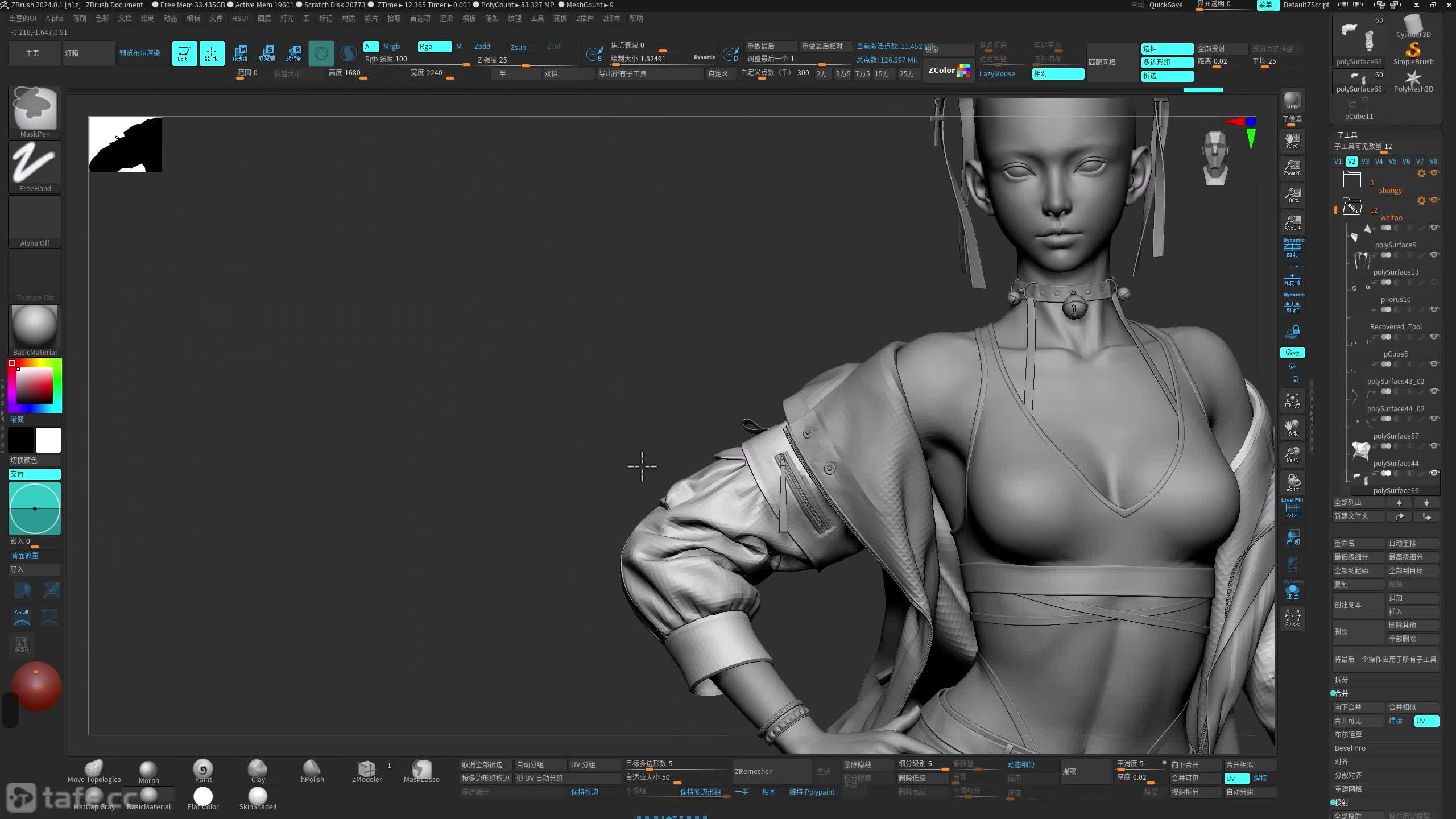
Task: Expand the 拆分 (Split) section
Action: (1342, 680)
